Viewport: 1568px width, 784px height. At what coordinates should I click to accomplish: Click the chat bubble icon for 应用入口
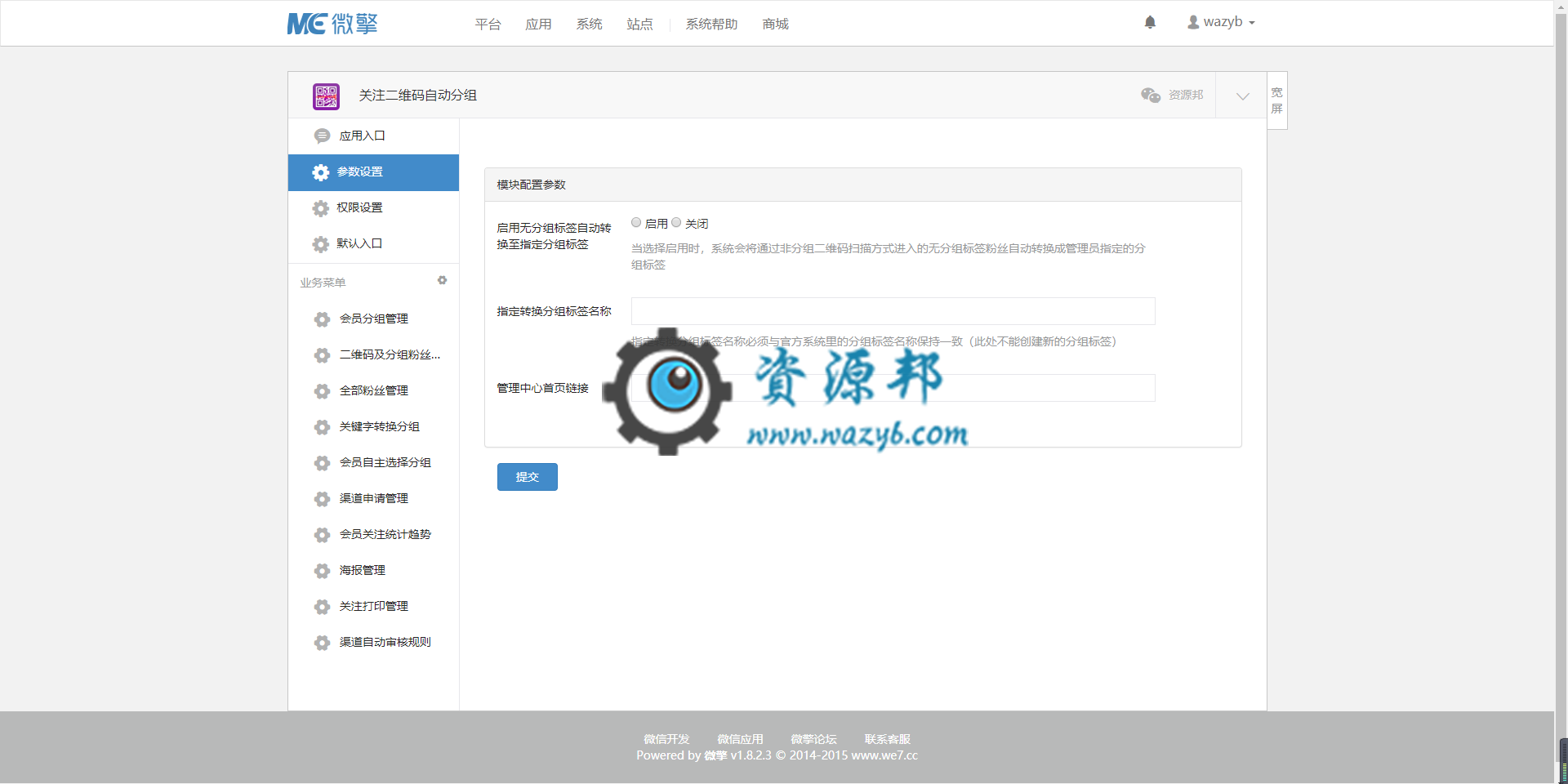pos(322,136)
